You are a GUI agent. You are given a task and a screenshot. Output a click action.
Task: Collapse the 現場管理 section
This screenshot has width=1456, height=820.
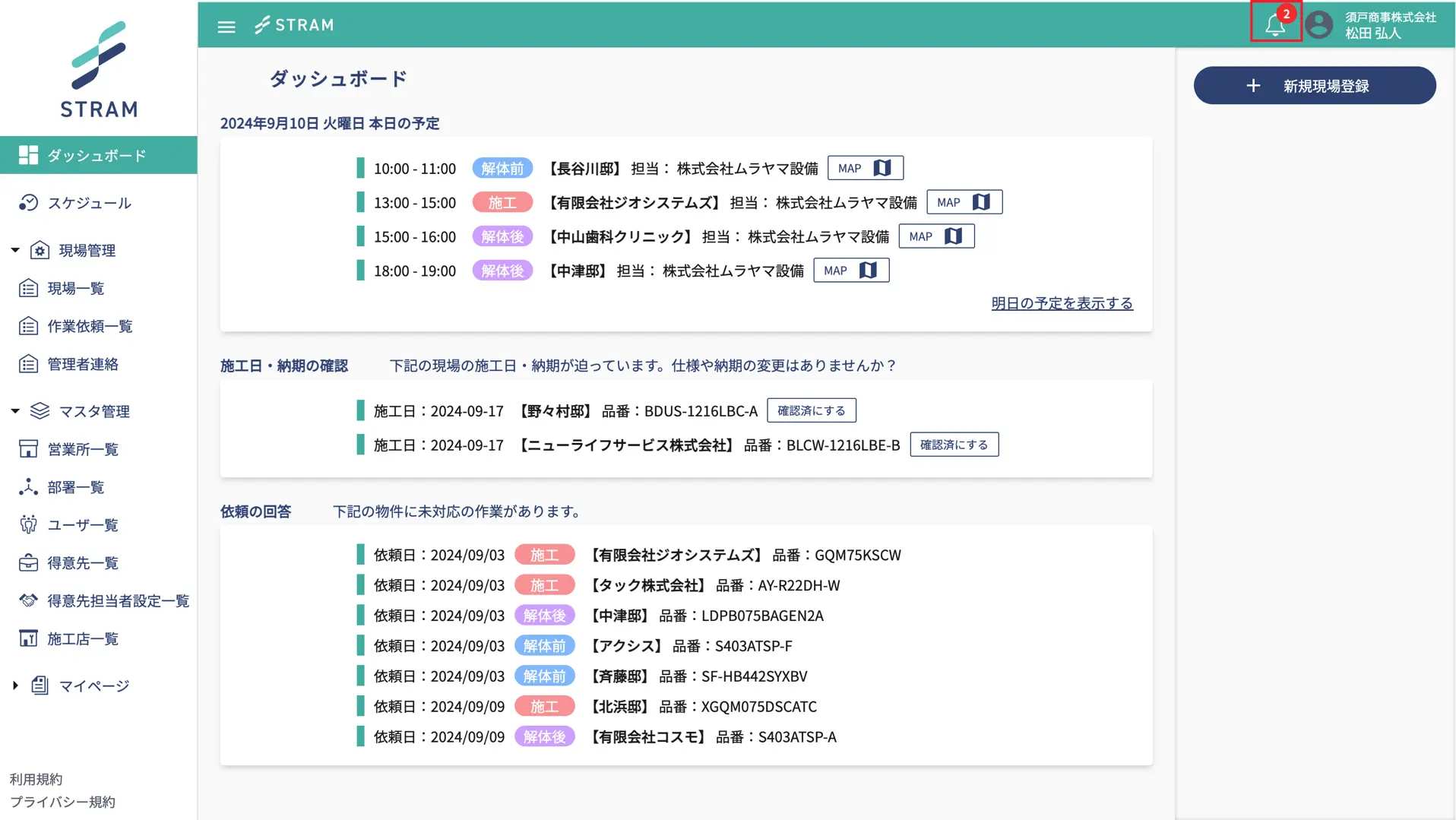tap(15, 250)
